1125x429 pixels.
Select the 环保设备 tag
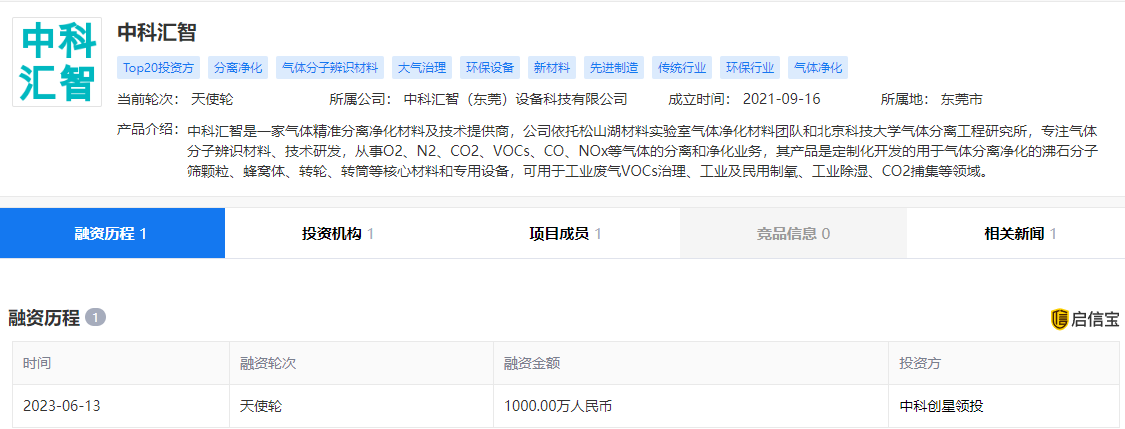[490, 68]
